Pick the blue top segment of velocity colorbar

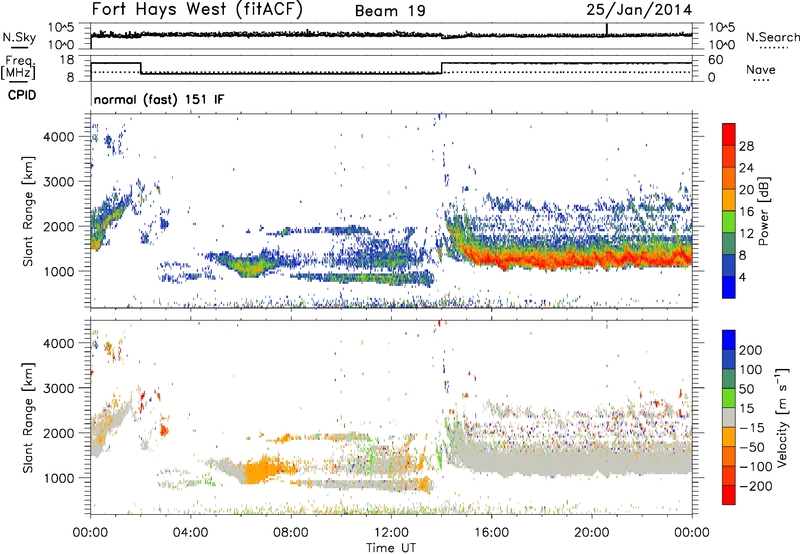[x=729, y=340]
